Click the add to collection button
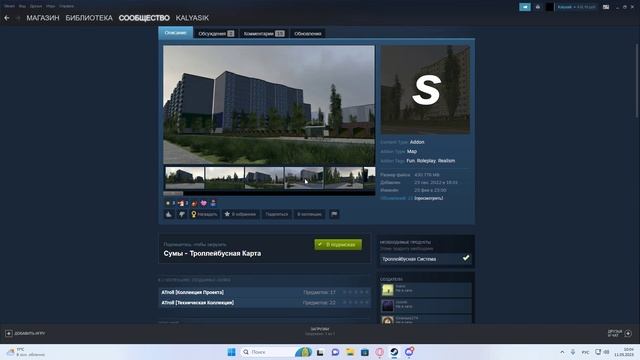 point(309,214)
